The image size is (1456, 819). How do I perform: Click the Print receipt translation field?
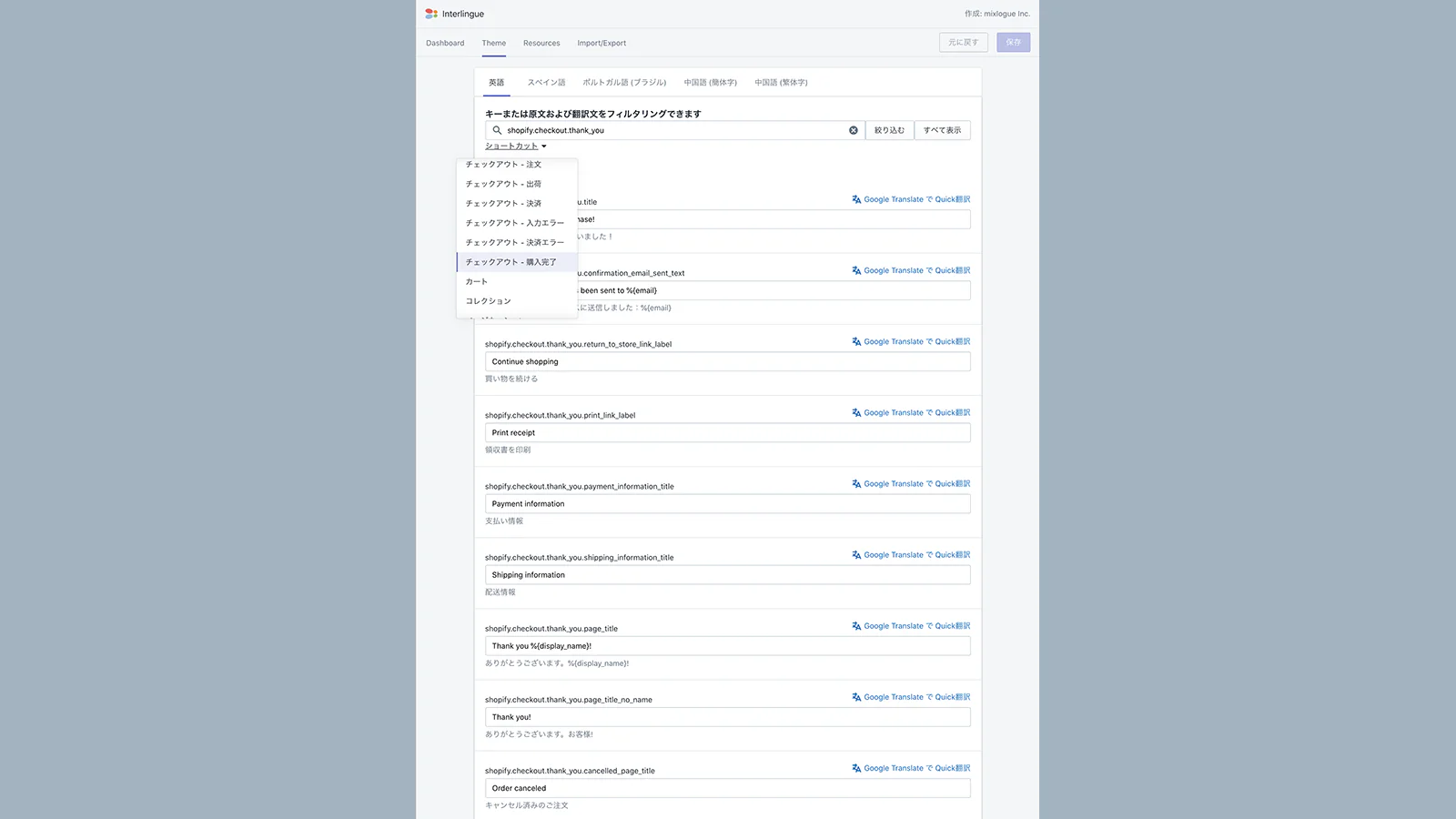point(727,432)
